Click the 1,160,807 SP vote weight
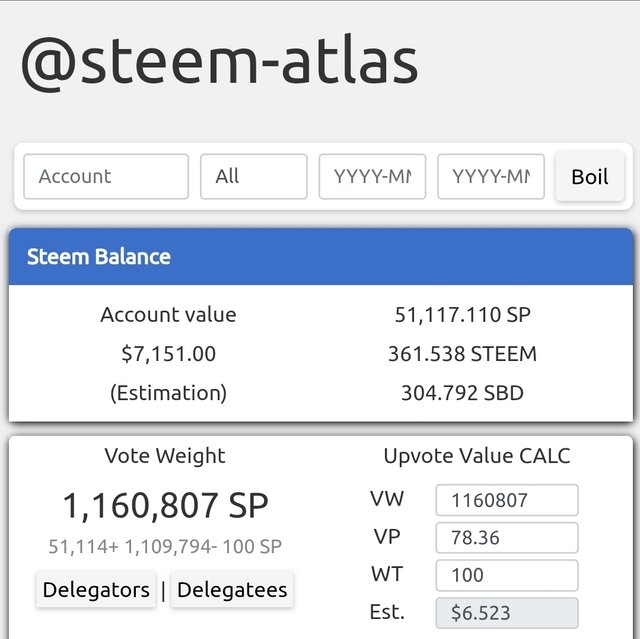The height and width of the screenshot is (639, 640). pyautogui.click(x=165, y=505)
